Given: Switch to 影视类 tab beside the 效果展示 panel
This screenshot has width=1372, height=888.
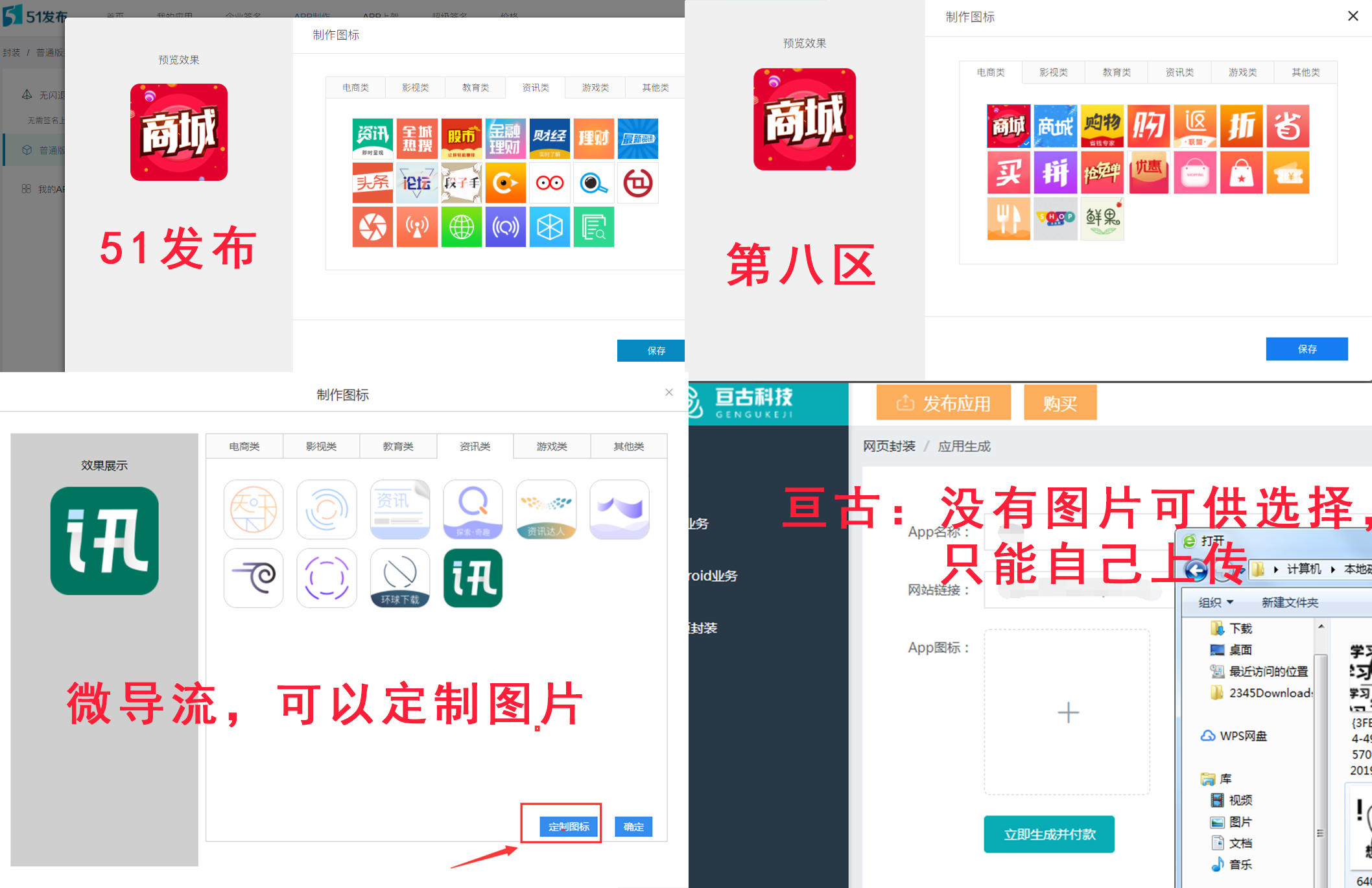Looking at the screenshot, I should point(321,447).
